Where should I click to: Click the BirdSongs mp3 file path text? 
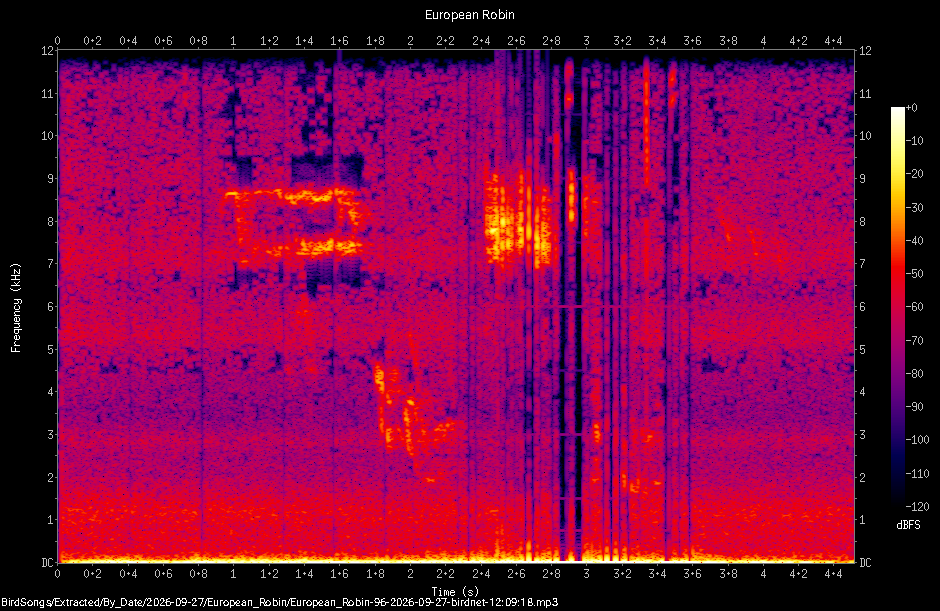279,602
